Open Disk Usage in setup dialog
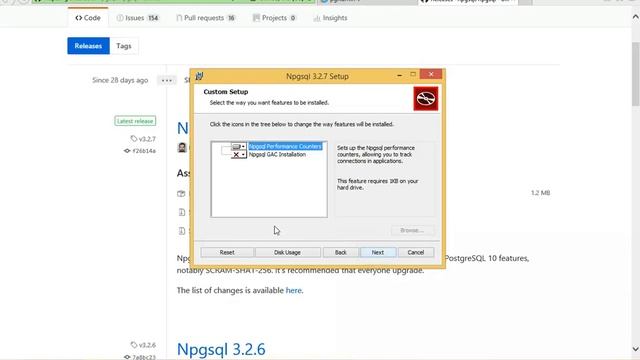This screenshot has width=640, height=360. click(x=287, y=252)
